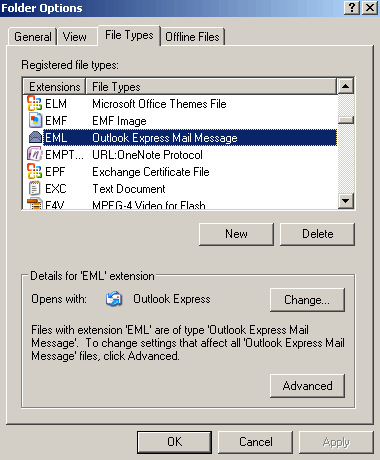Click the help question mark button
The image size is (380, 460).
pos(352,8)
